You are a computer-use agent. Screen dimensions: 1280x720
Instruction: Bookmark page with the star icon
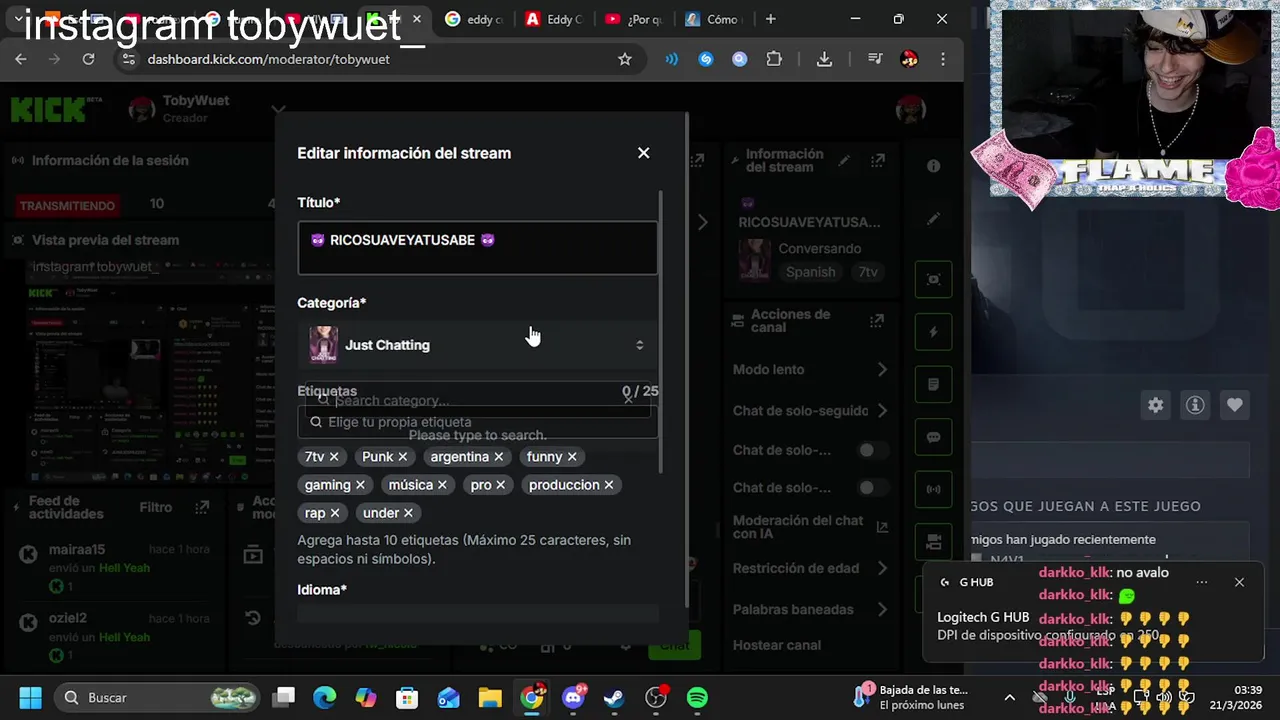point(625,59)
